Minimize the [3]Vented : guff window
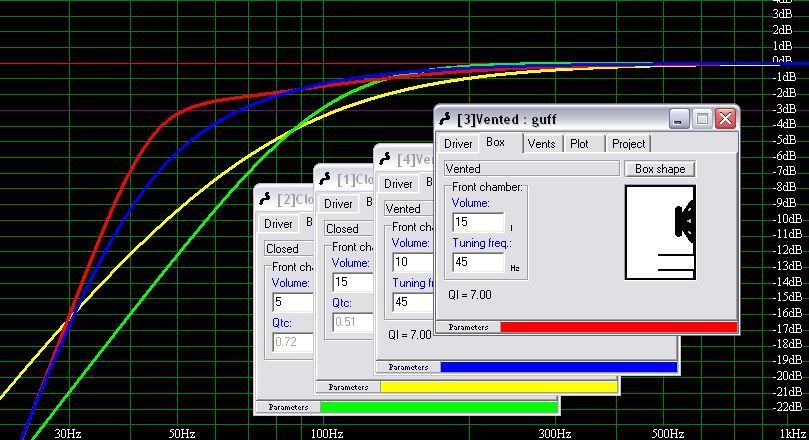The height and width of the screenshot is (440, 809). pos(679,119)
